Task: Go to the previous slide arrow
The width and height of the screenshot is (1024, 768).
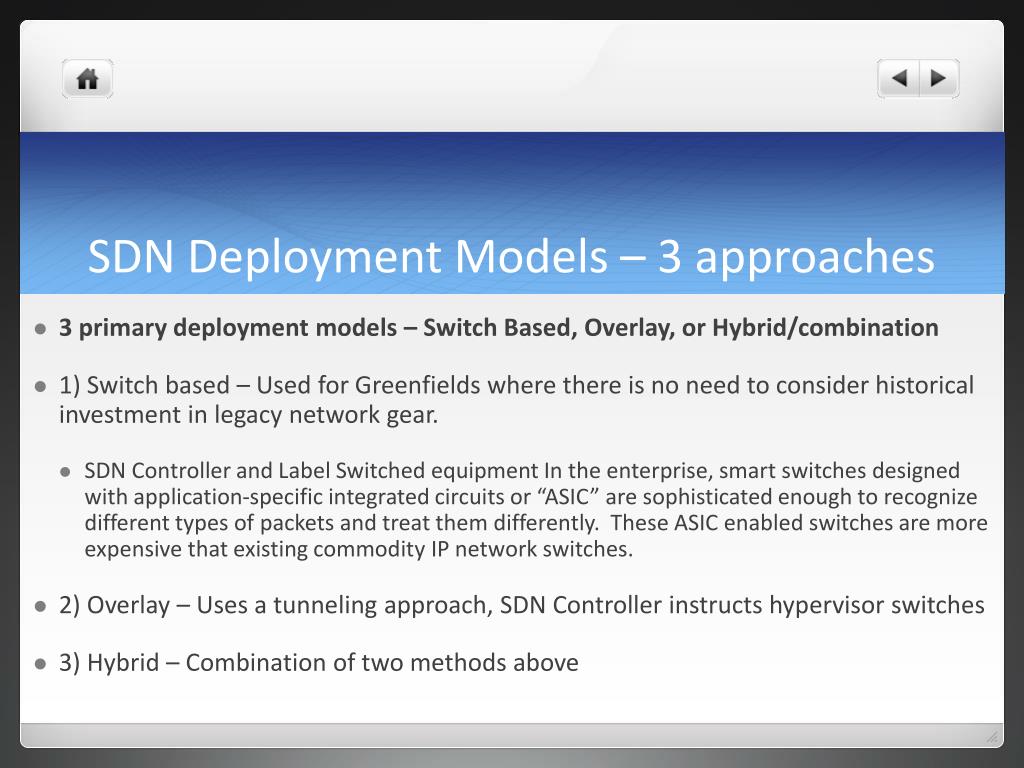Action: coord(899,78)
